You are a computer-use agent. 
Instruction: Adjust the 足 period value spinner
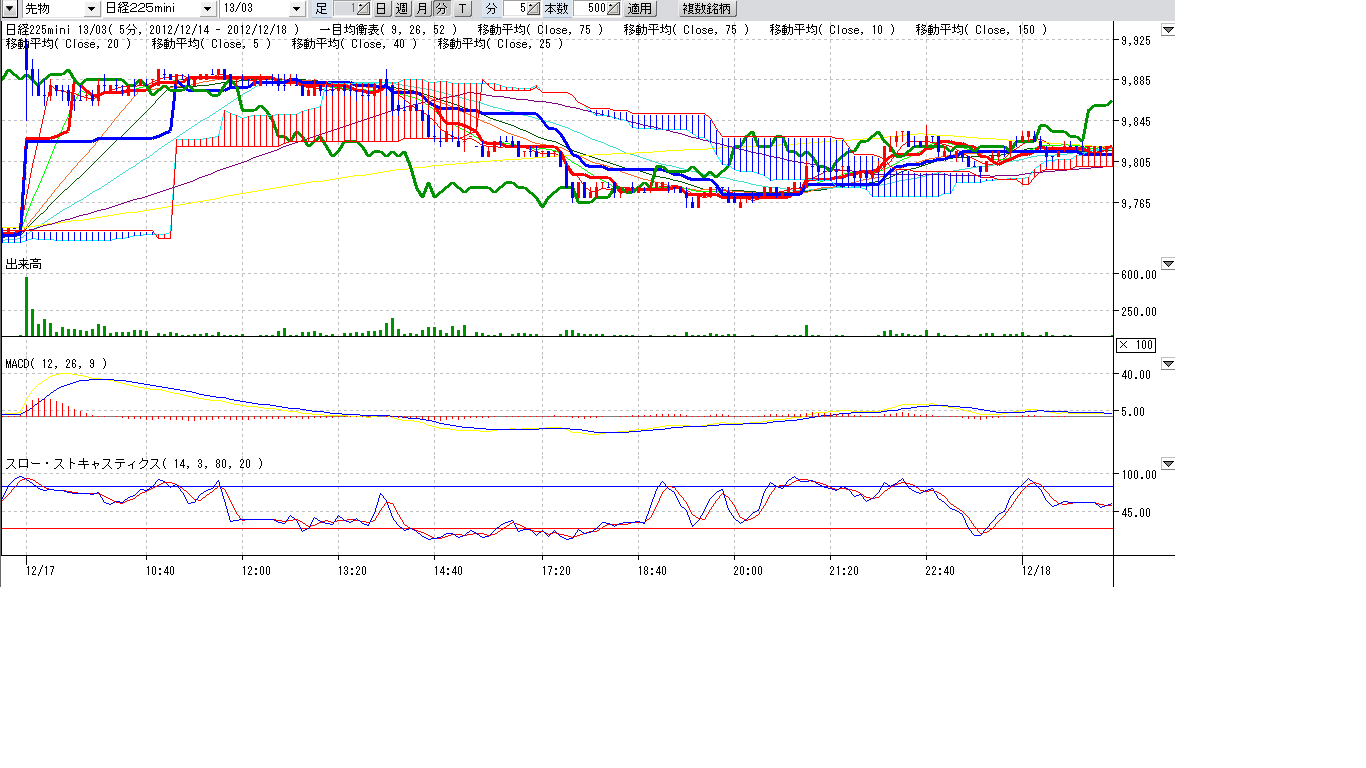[363, 9]
